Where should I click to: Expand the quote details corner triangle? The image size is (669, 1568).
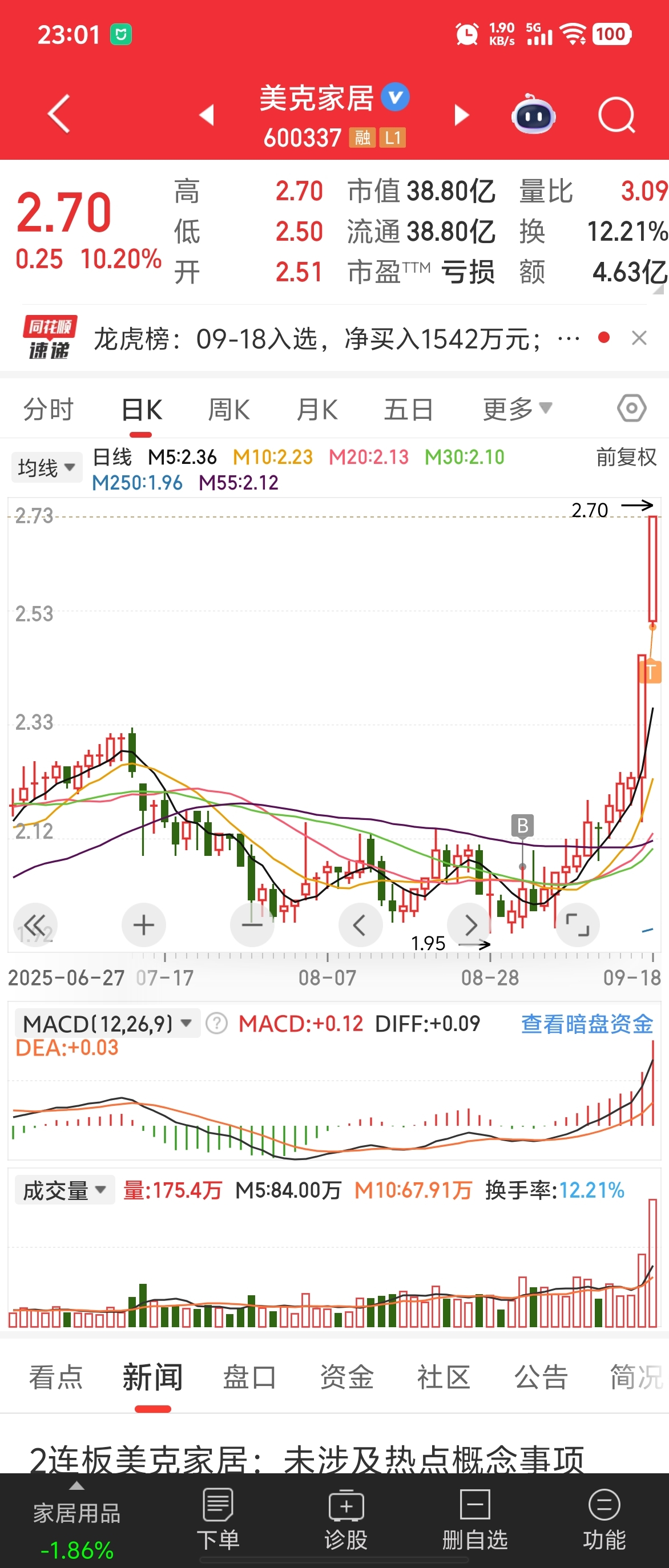pos(658,290)
